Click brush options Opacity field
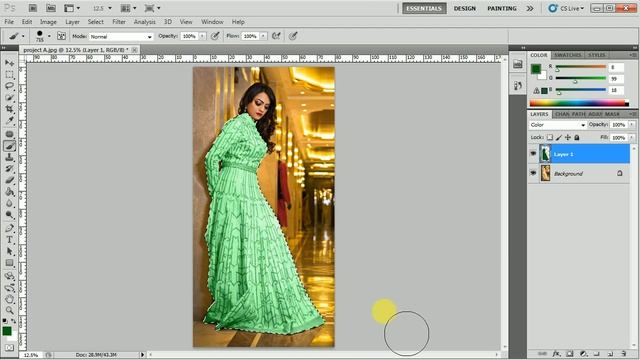 [189, 36]
